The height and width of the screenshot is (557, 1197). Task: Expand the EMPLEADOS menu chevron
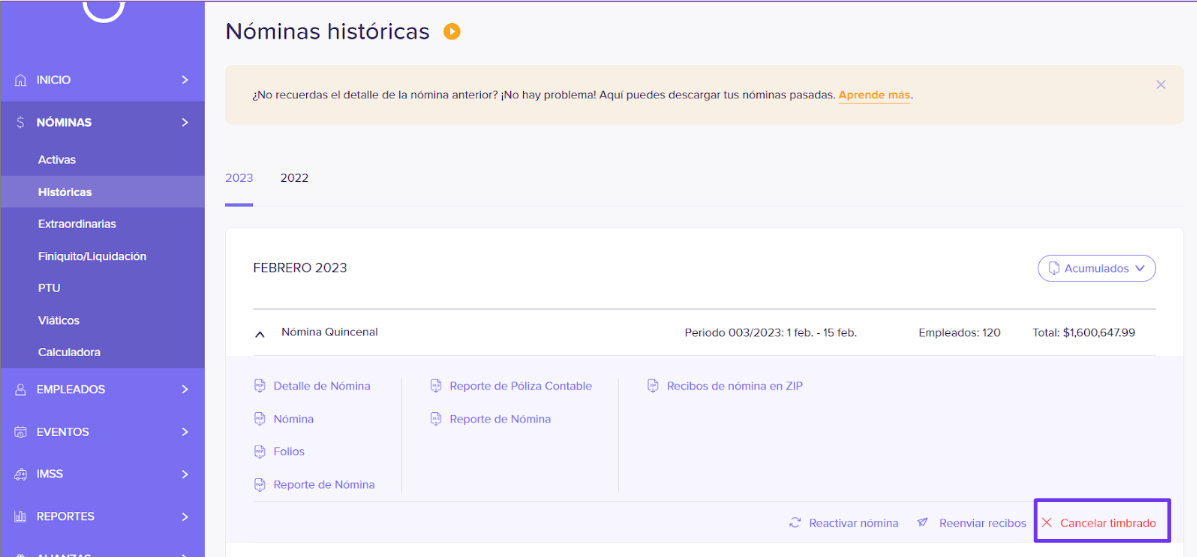[x=185, y=389]
